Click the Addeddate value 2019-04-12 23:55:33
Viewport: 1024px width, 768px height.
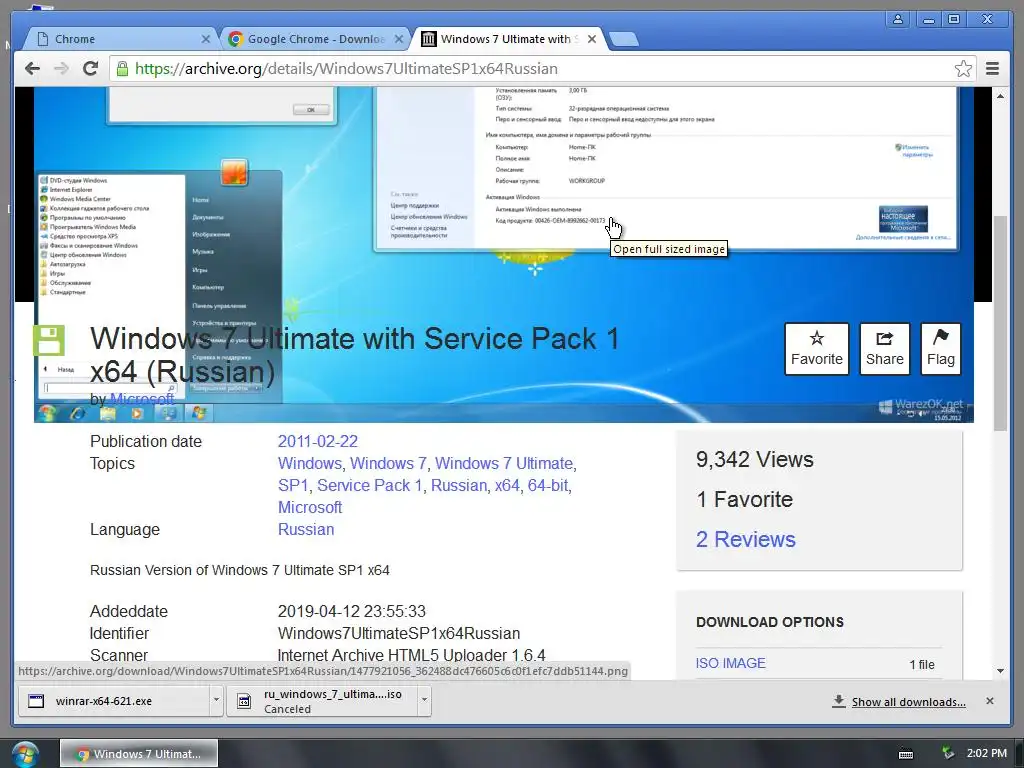point(351,611)
